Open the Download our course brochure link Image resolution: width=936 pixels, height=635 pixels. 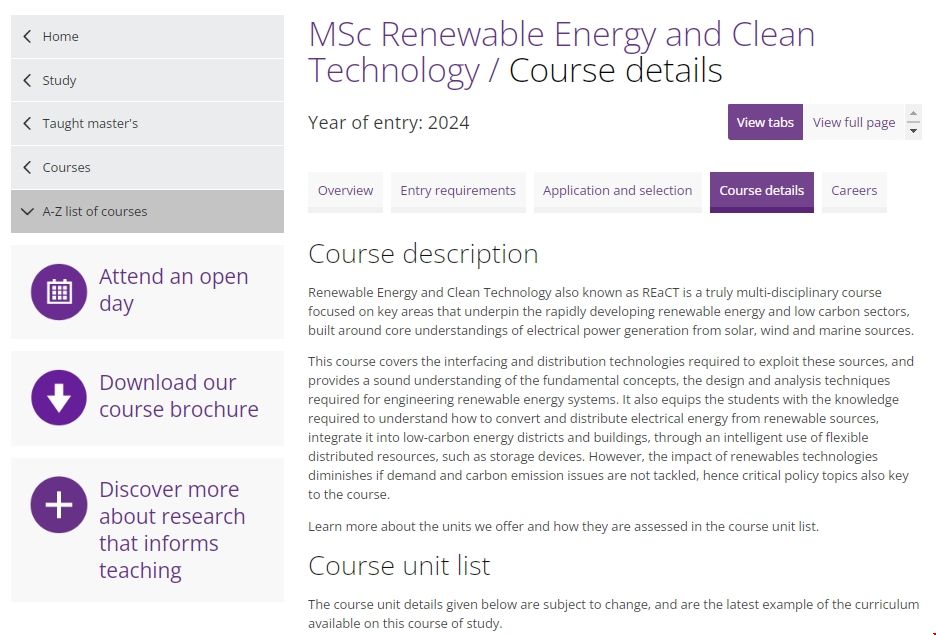pos(178,396)
